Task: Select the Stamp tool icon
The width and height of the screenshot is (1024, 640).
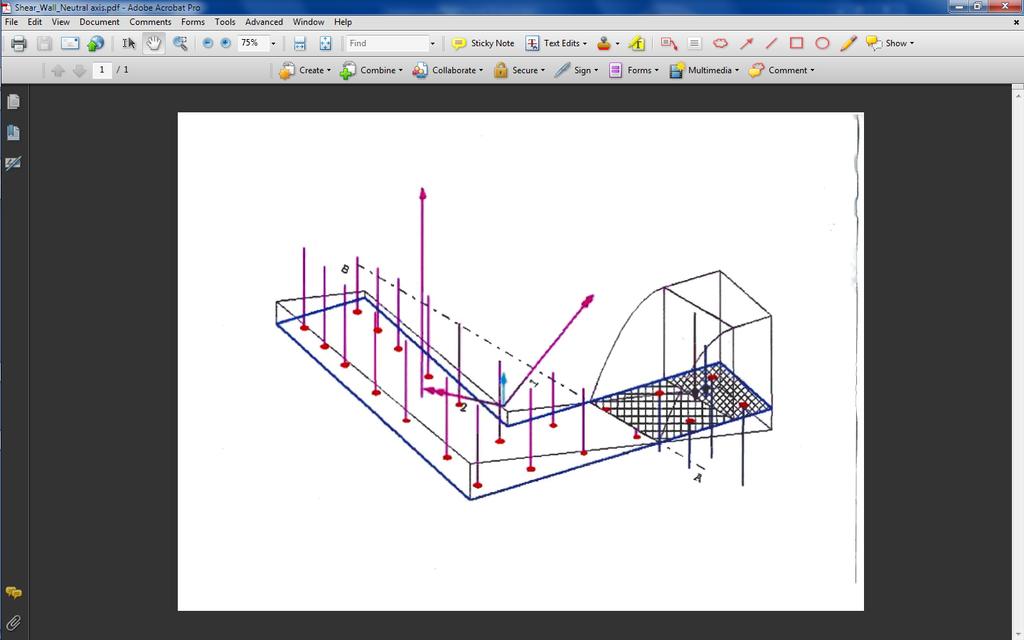Action: coord(604,44)
